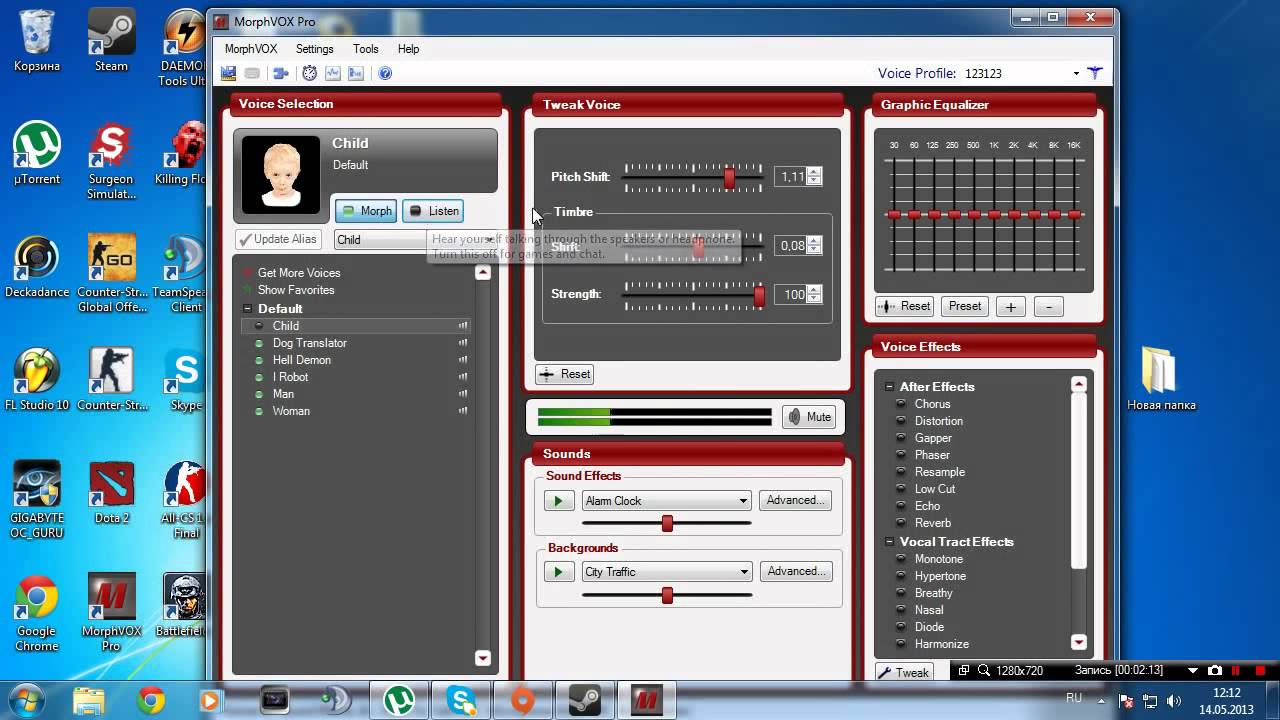
Task: Click the Mute button
Action: coord(810,417)
